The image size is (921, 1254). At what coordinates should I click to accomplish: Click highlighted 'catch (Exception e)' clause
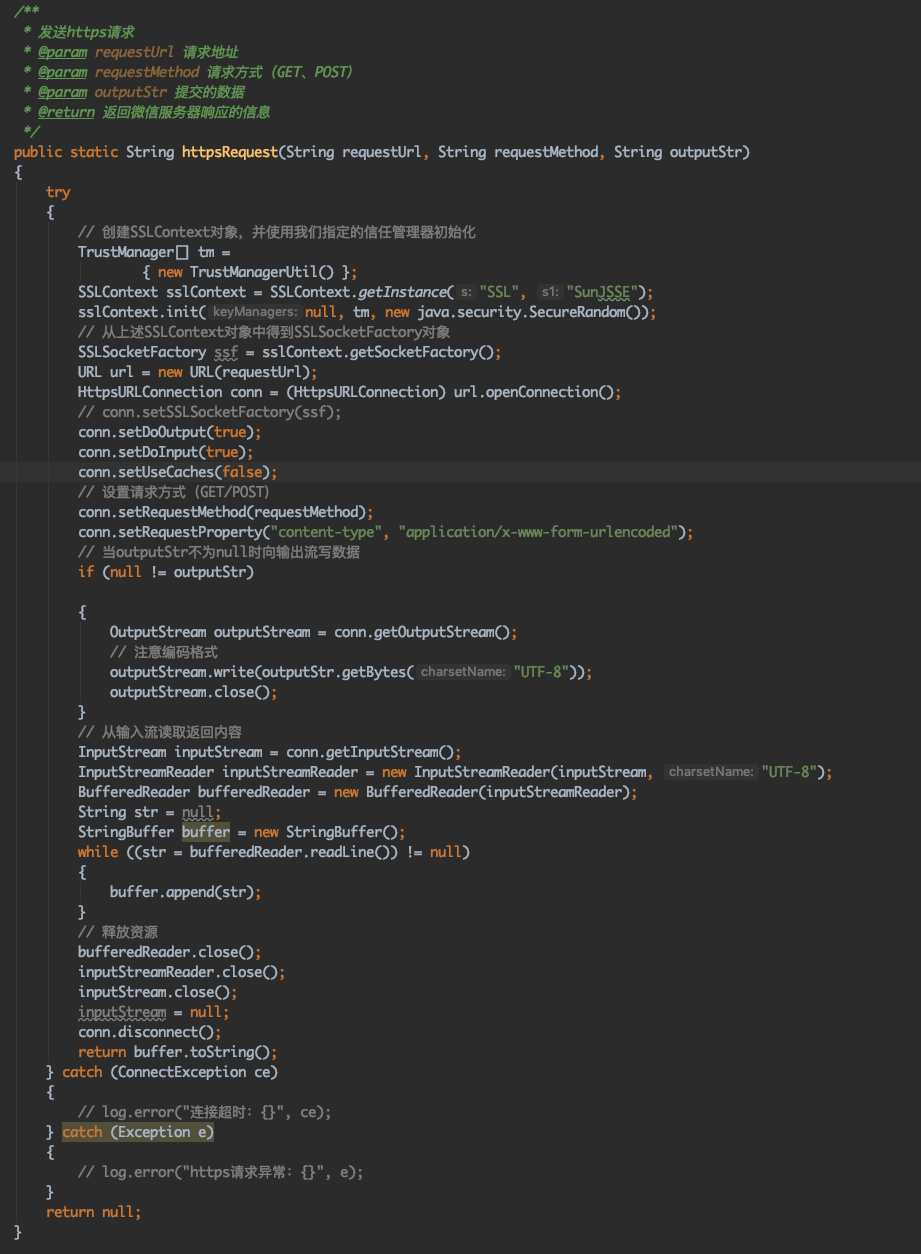click(138, 1132)
